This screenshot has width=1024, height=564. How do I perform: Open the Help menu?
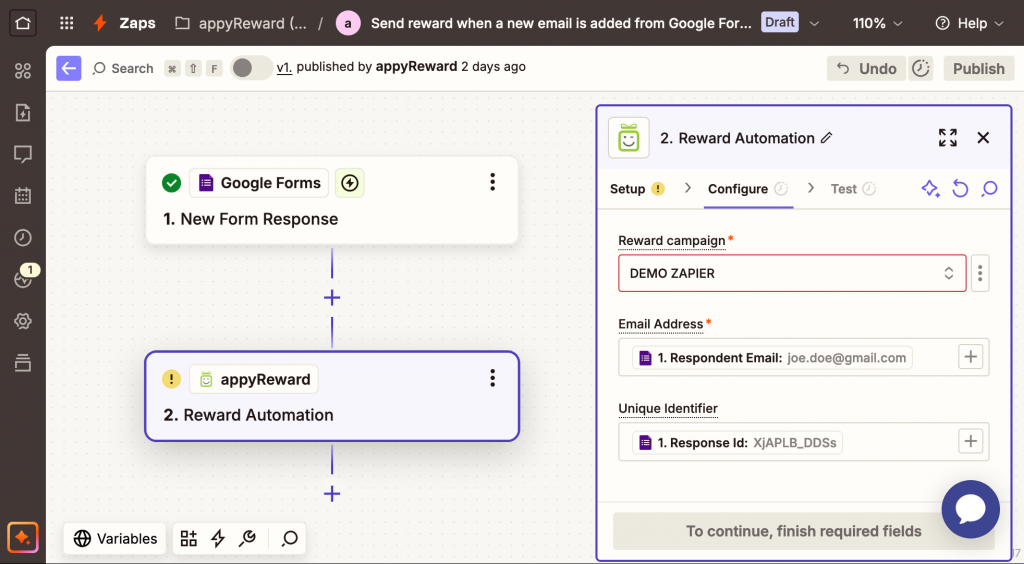point(969,24)
